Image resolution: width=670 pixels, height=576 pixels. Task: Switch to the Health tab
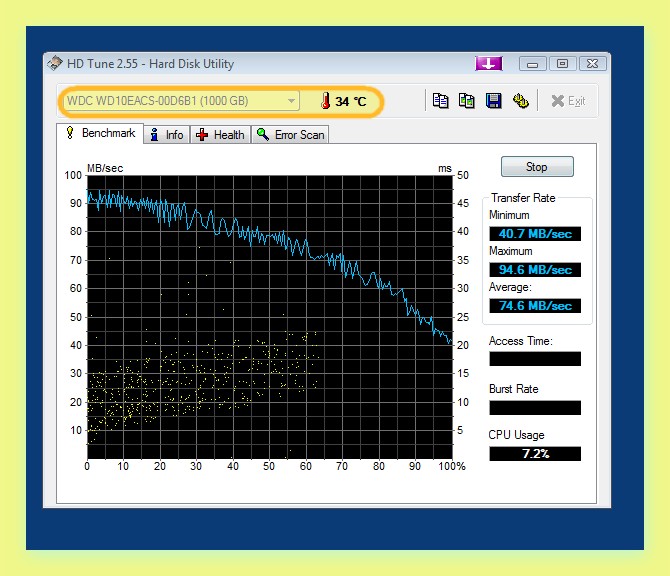[x=220, y=135]
